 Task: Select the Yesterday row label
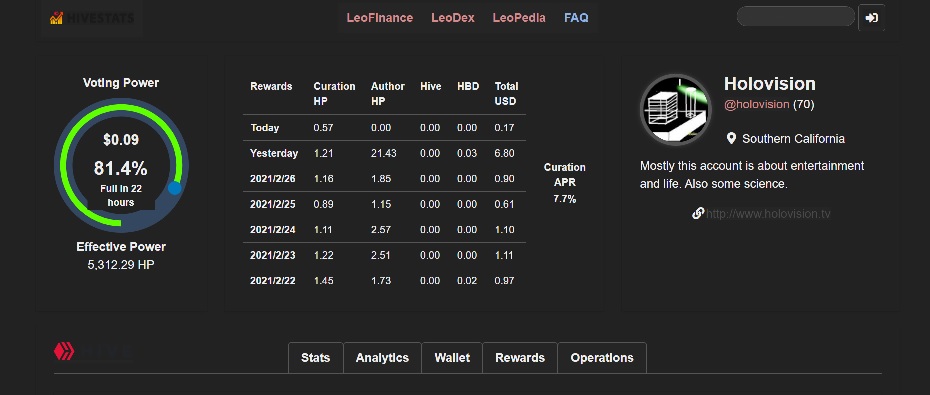[273, 153]
